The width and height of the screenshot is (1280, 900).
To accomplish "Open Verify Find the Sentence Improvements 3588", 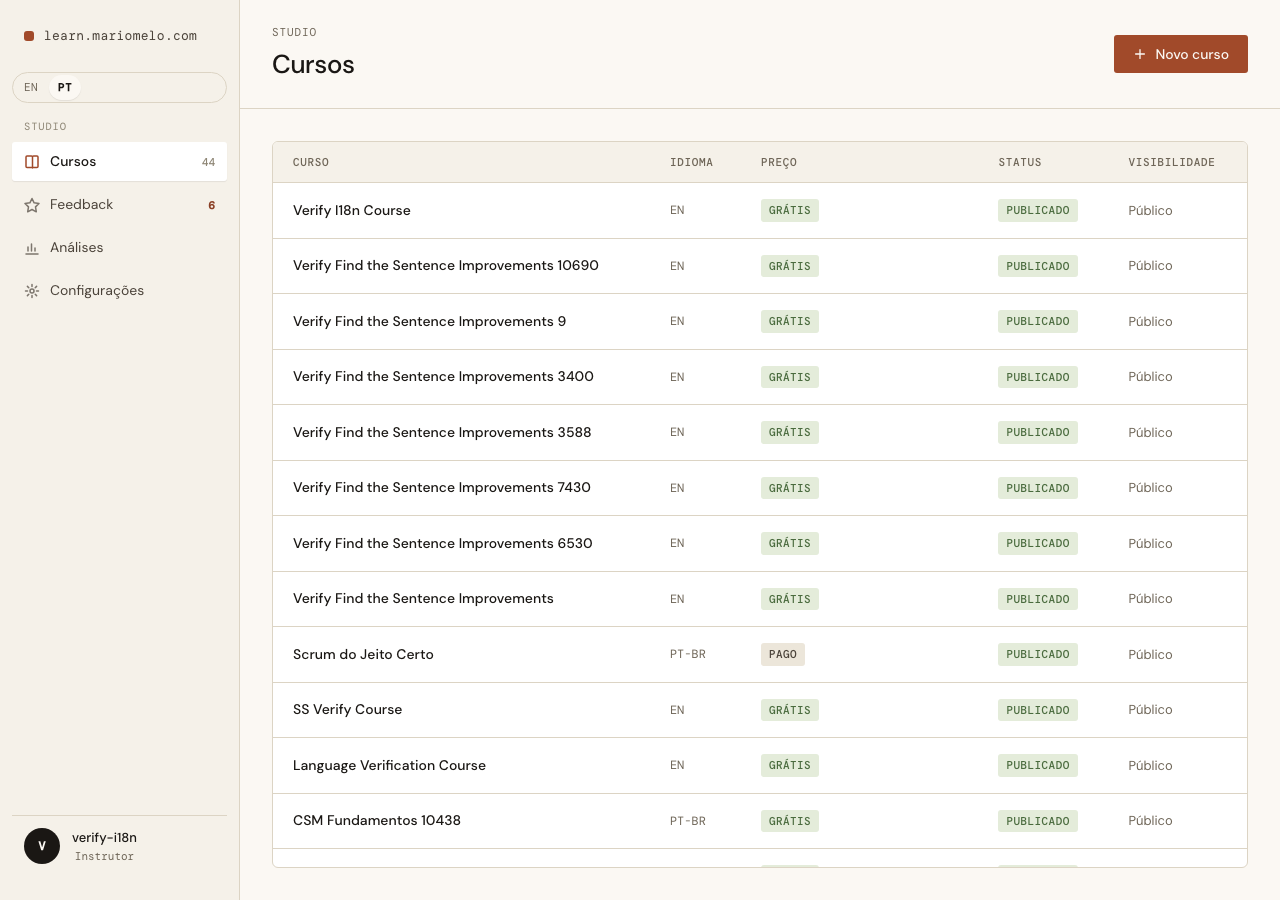I will [x=760, y=433].
